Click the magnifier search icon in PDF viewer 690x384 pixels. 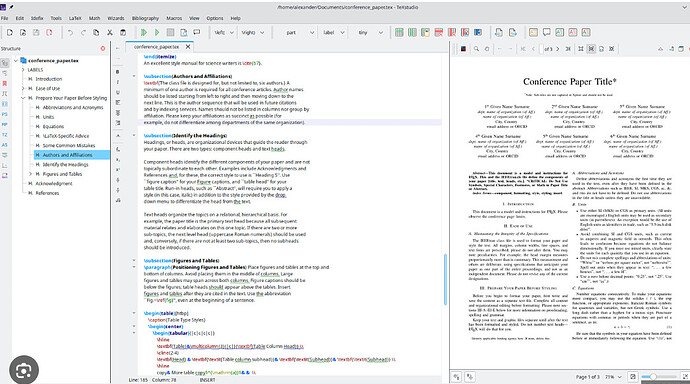(x=476, y=49)
